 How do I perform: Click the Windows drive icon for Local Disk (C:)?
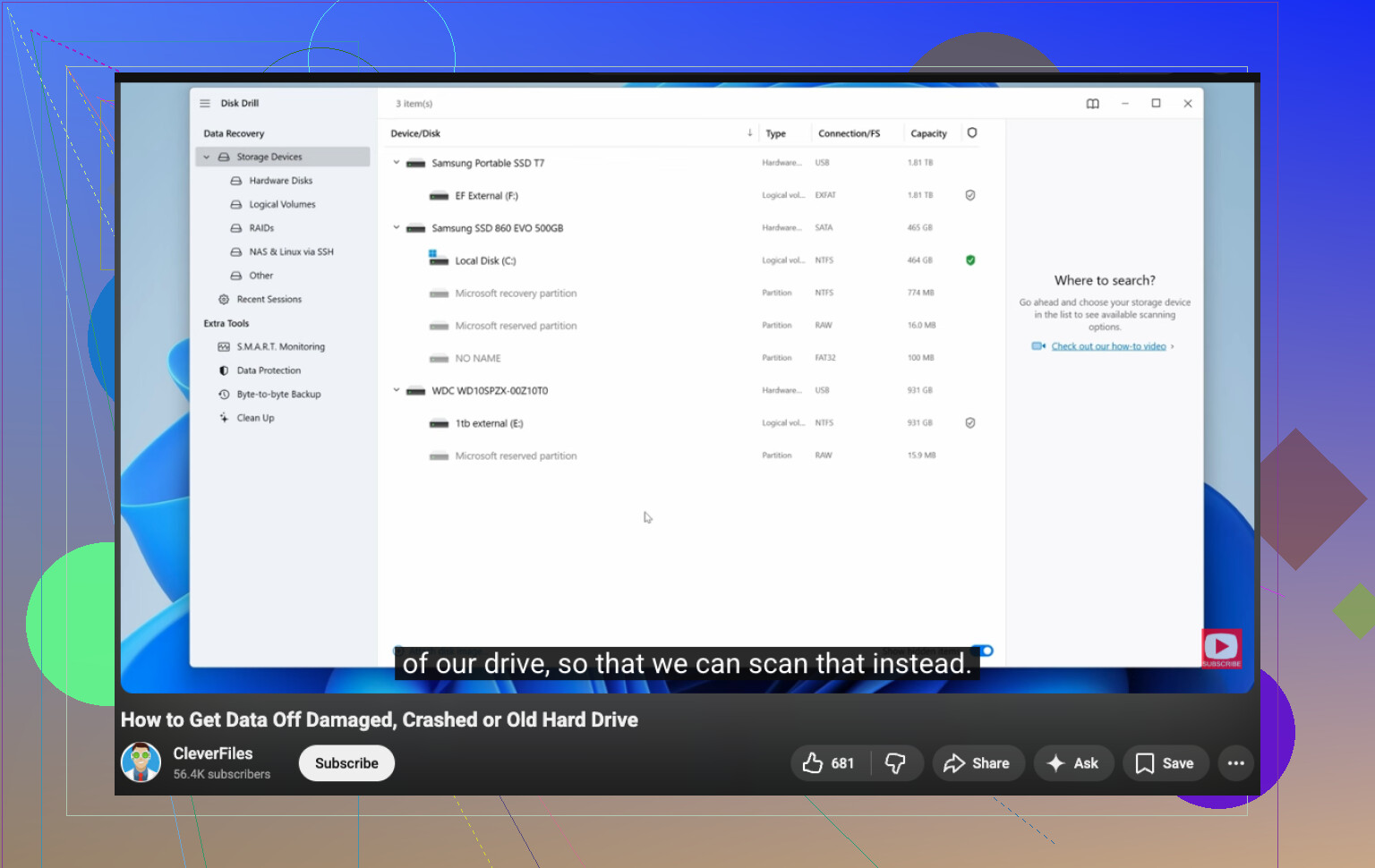coord(438,259)
